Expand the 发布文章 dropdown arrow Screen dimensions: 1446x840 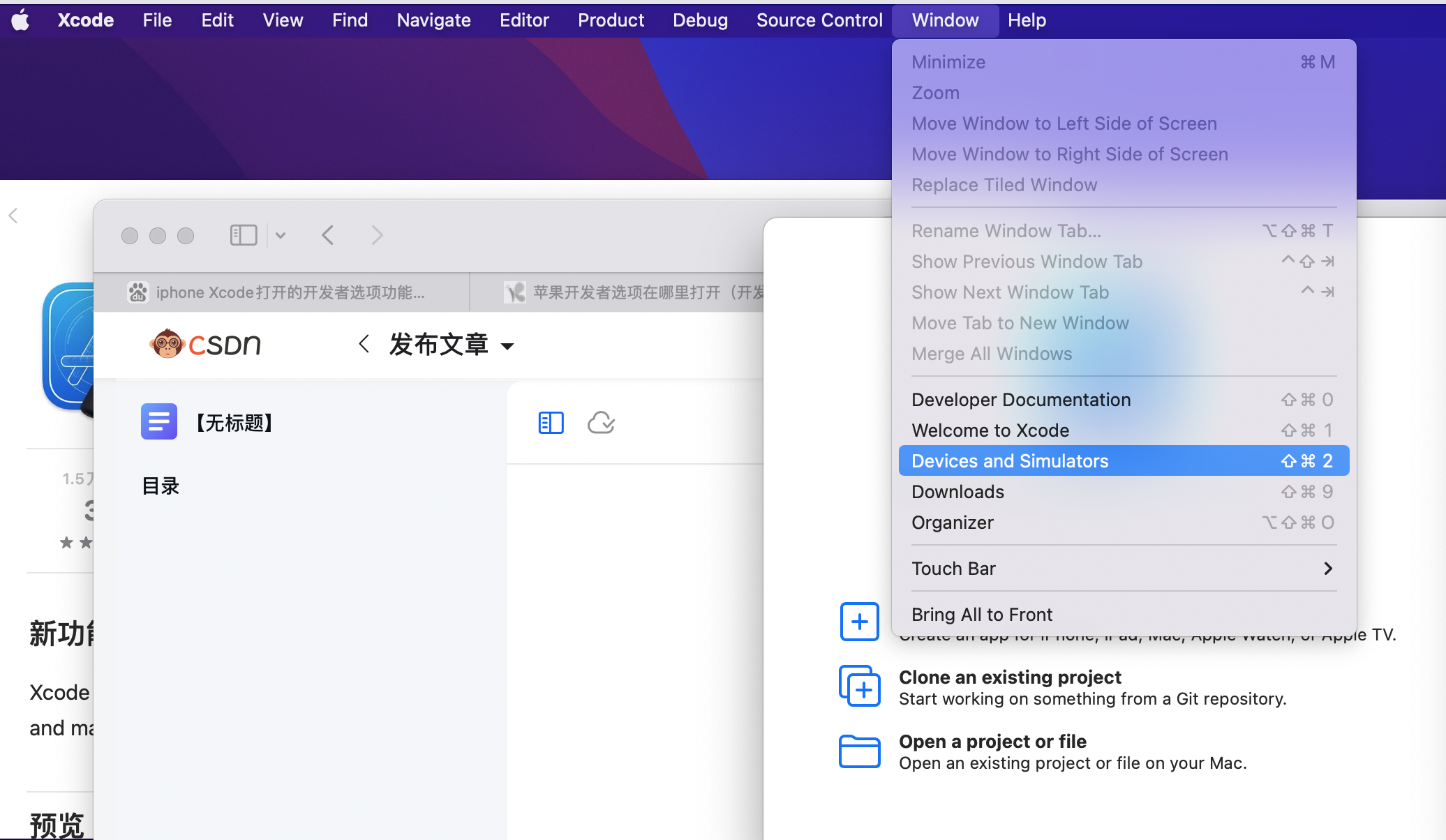[507, 346]
